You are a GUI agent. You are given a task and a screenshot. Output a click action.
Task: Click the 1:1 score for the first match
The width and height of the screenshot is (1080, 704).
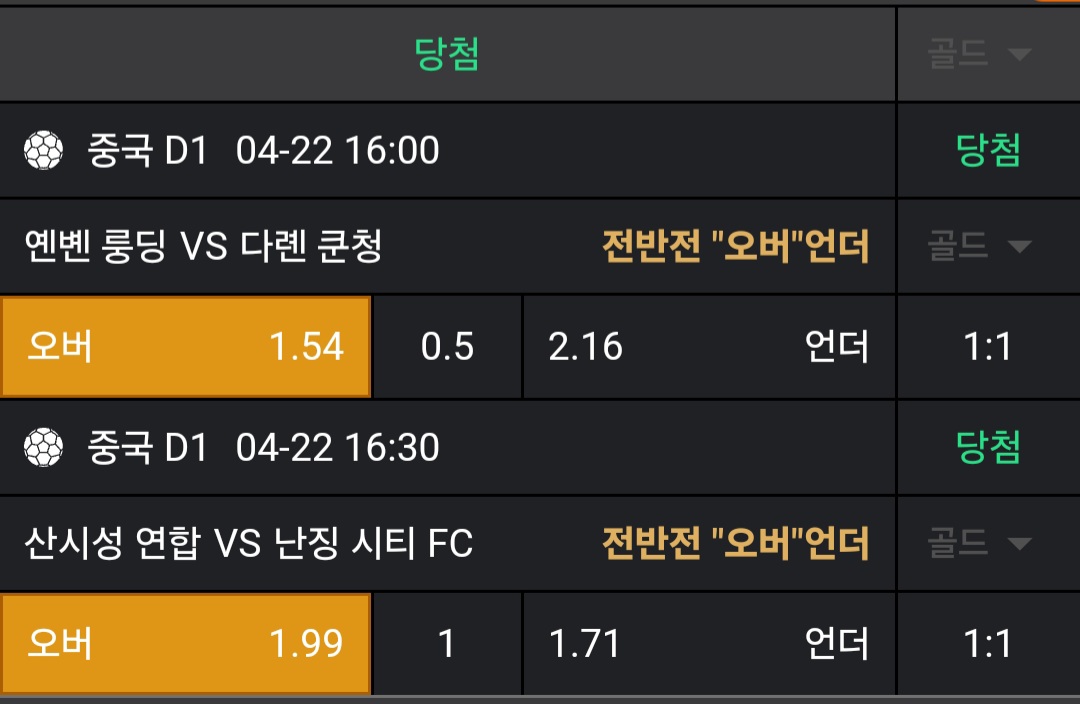988,347
